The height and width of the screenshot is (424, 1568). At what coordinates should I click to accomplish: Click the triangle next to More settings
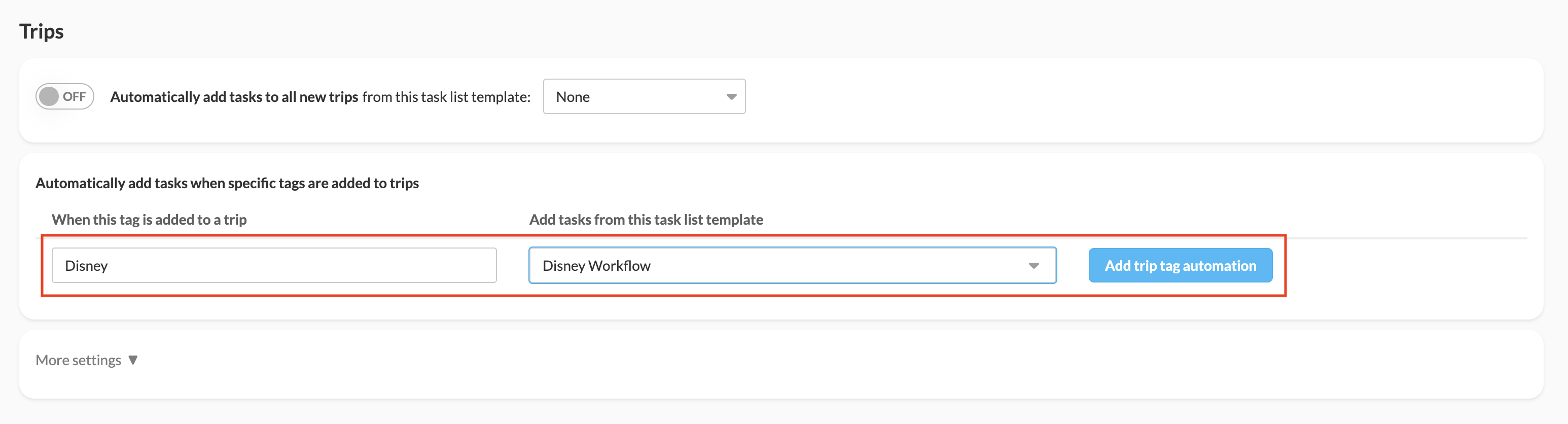coord(133,360)
